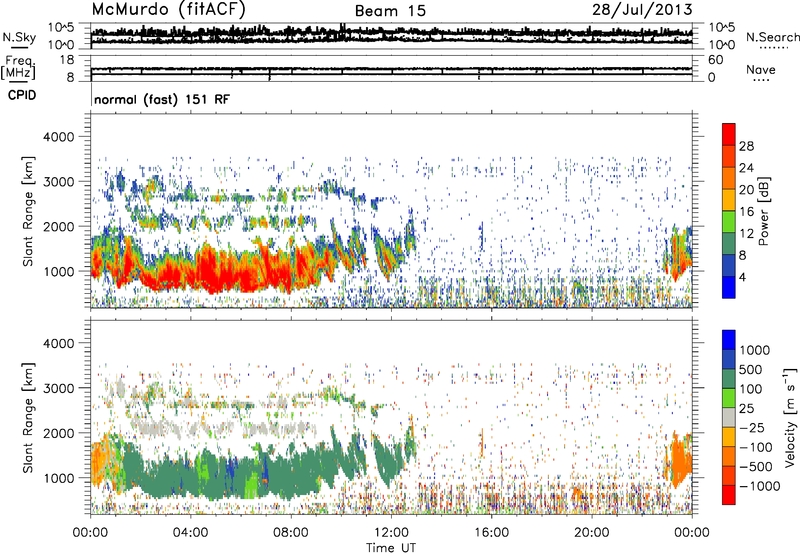Click the '04:00' time axis label
The height and width of the screenshot is (554, 800).
(x=190, y=533)
